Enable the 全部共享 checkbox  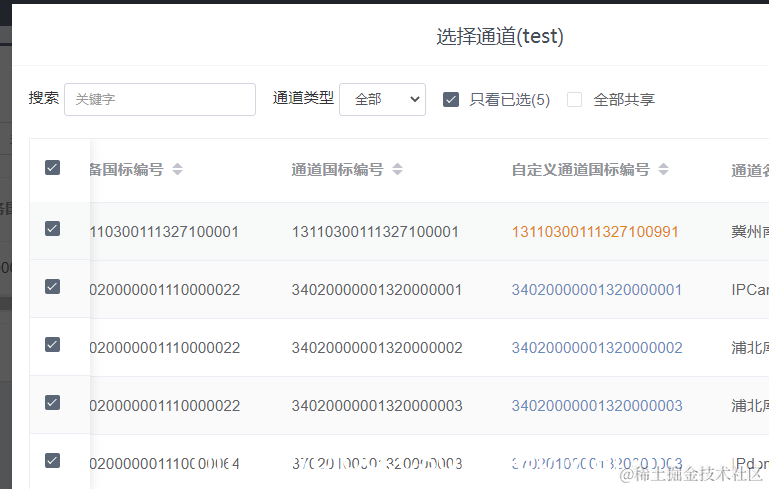pyautogui.click(x=574, y=100)
